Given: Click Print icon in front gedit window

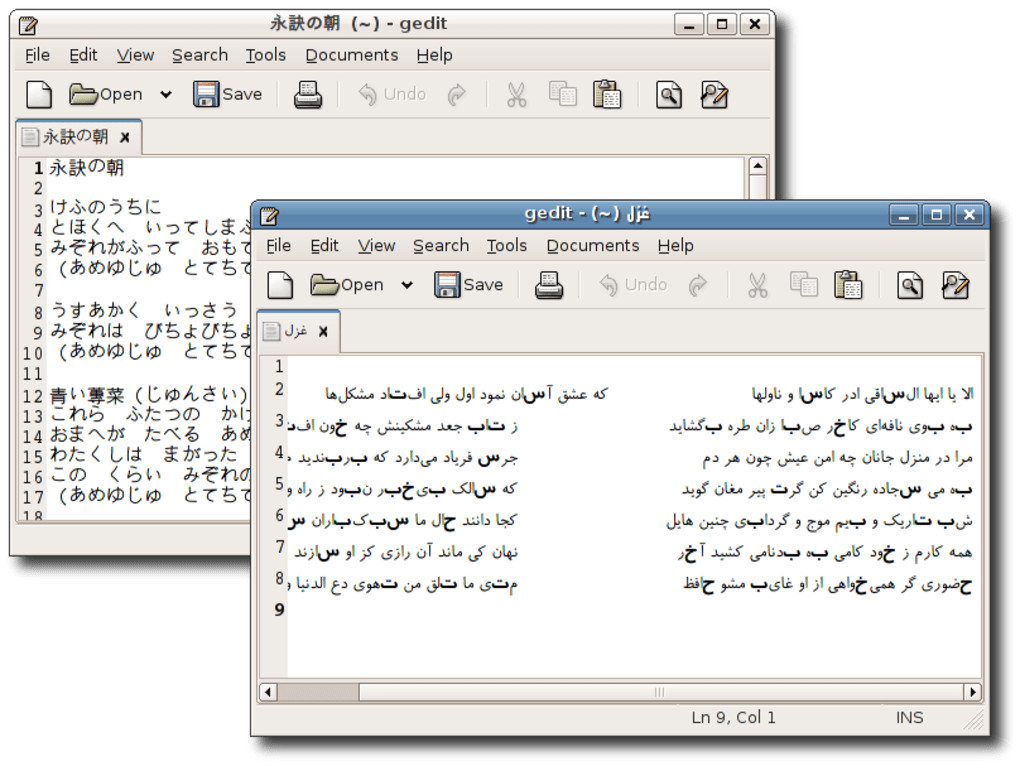Looking at the screenshot, I should tap(549, 285).
